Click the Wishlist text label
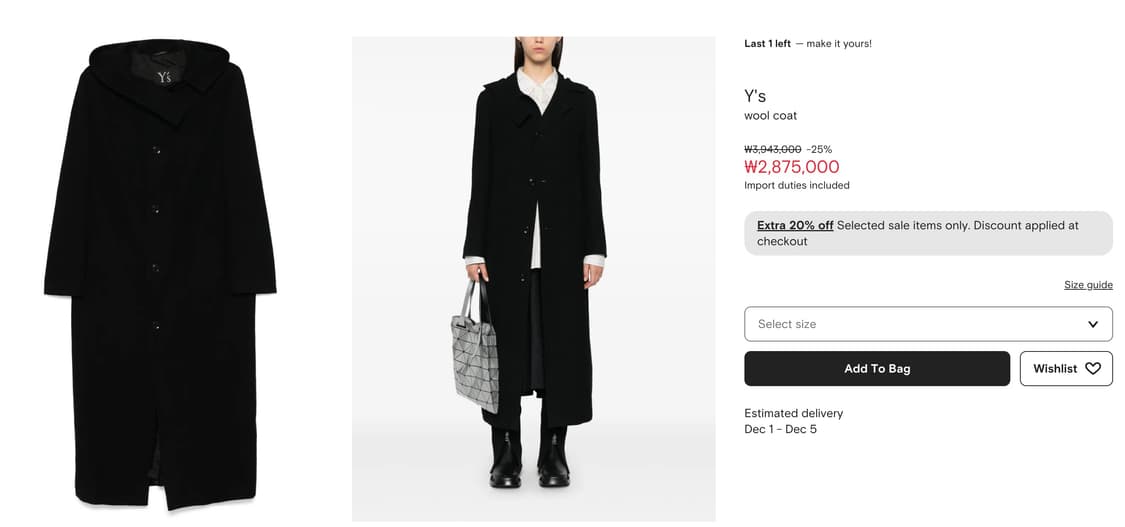Viewport: 1125px width, 527px height. [1055, 369]
